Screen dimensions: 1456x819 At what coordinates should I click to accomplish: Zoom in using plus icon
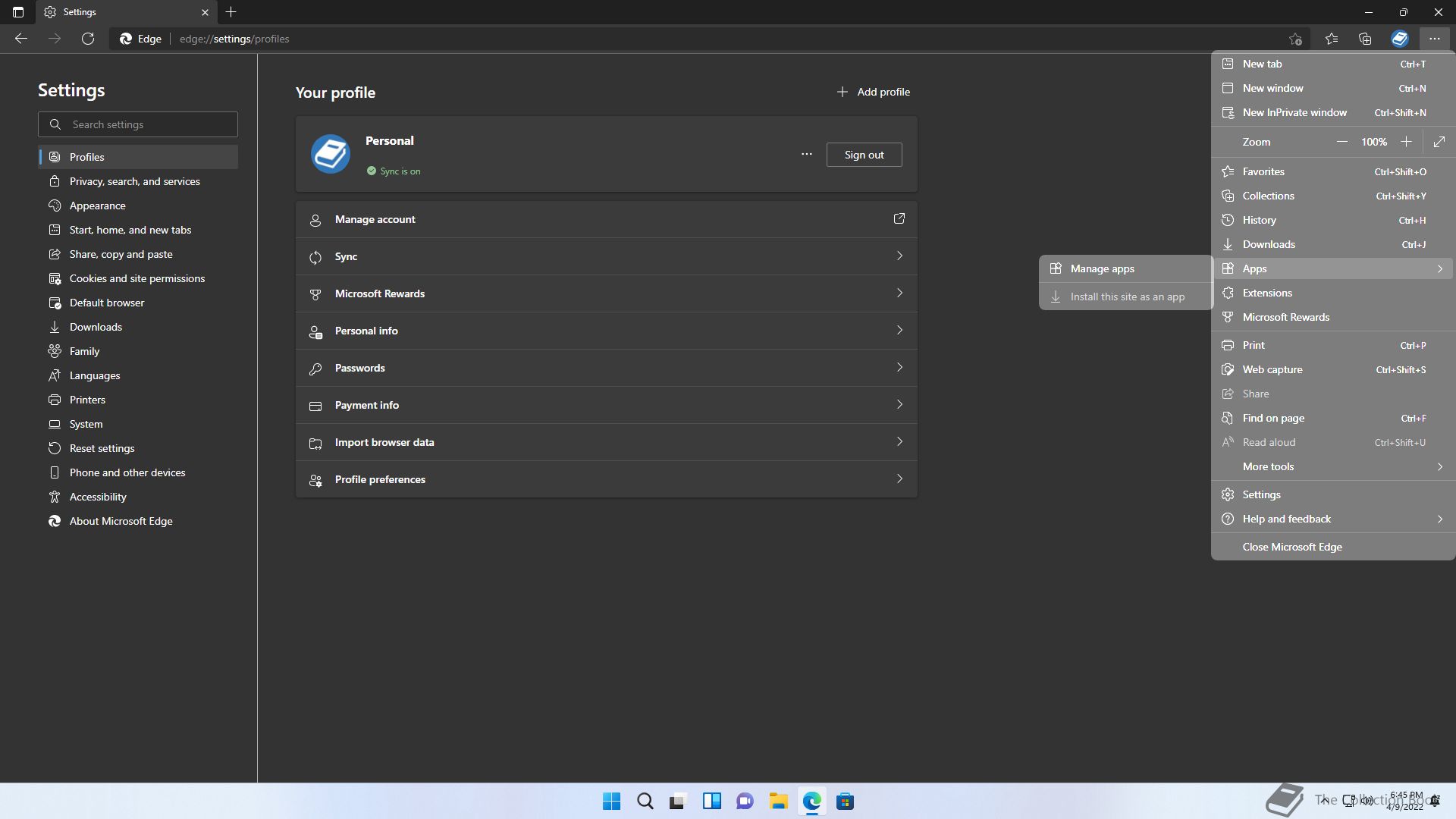[1406, 142]
